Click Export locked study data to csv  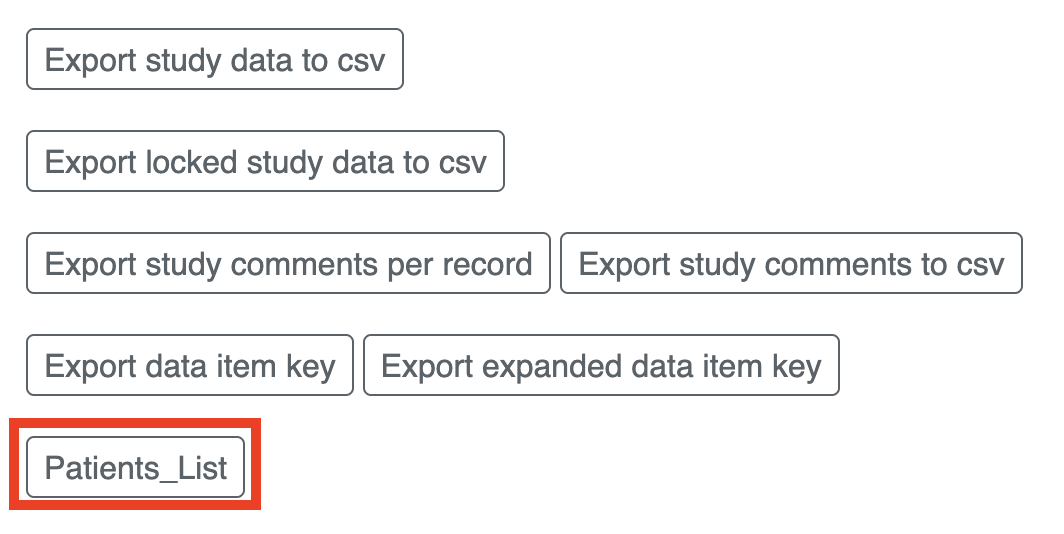[265, 162]
